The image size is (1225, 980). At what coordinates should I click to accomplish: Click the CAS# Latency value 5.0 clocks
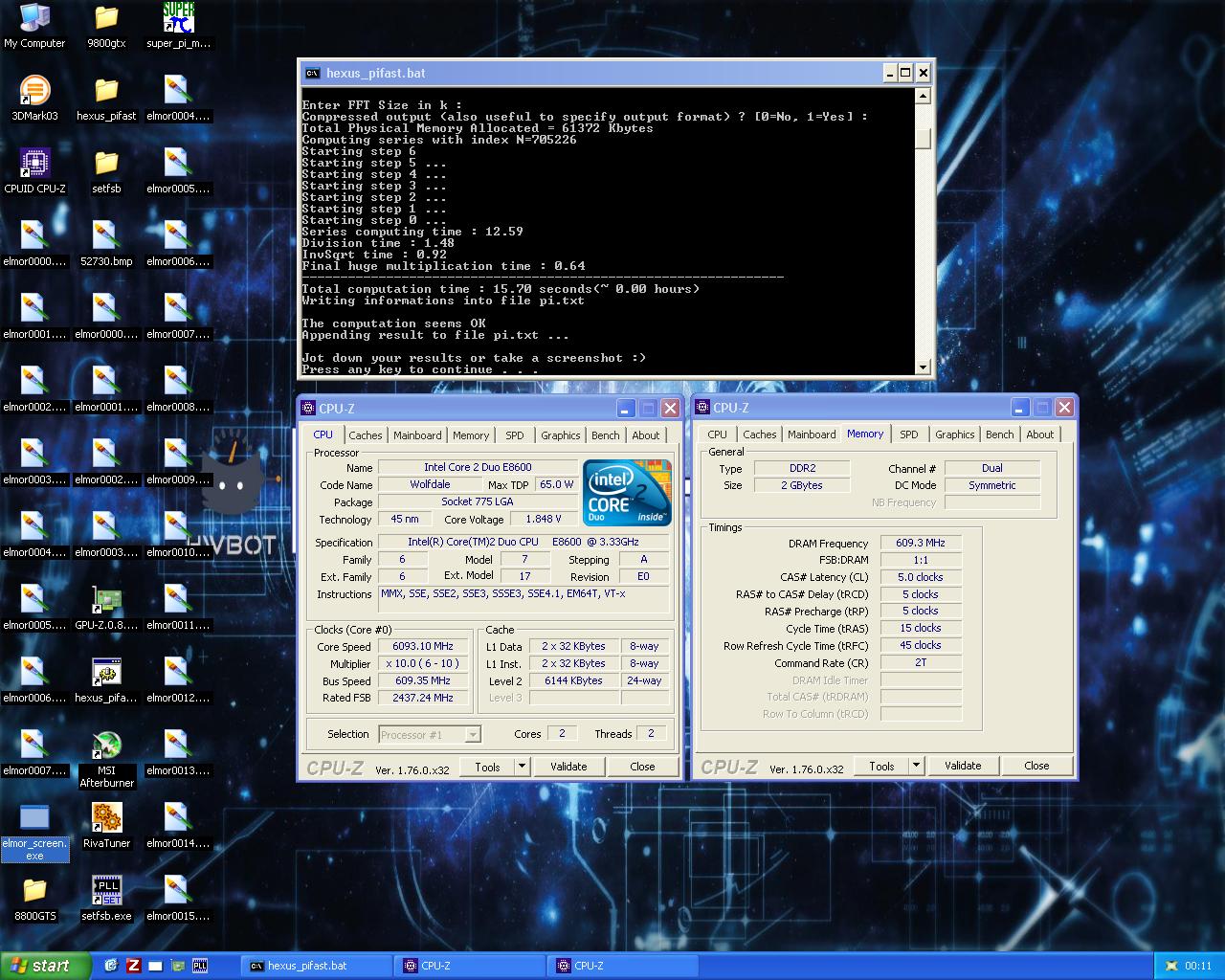[921, 577]
